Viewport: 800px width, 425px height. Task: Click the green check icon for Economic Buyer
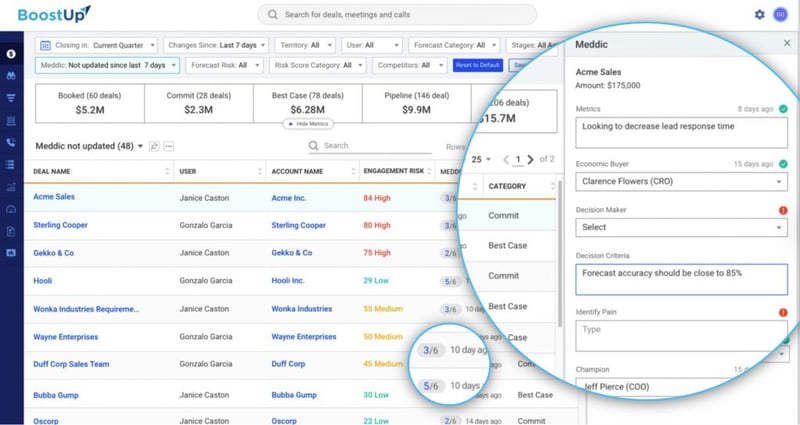(x=783, y=164)
